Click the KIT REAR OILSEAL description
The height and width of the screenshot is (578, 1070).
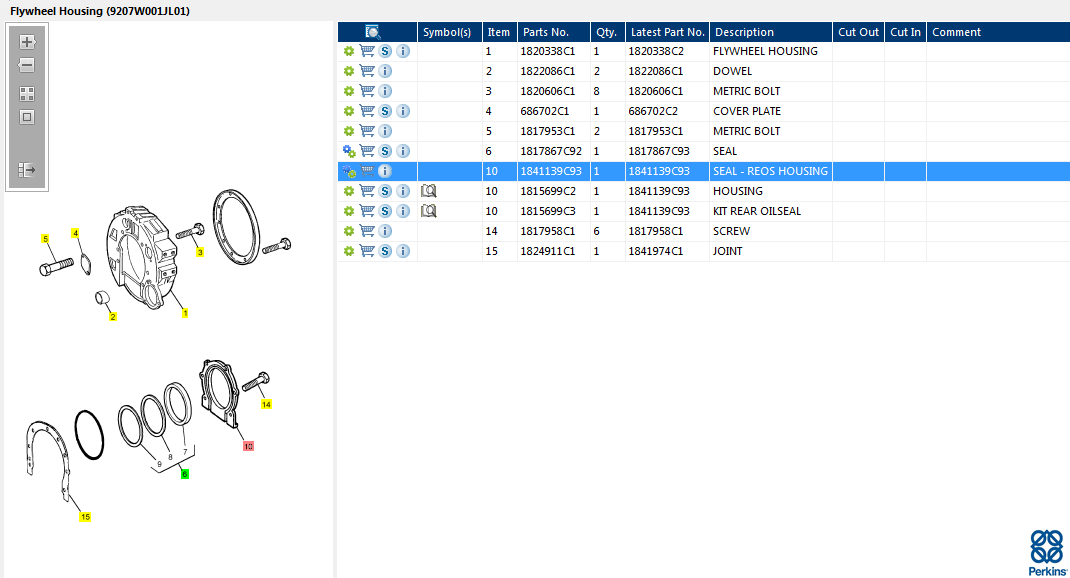tap(757, 211)
